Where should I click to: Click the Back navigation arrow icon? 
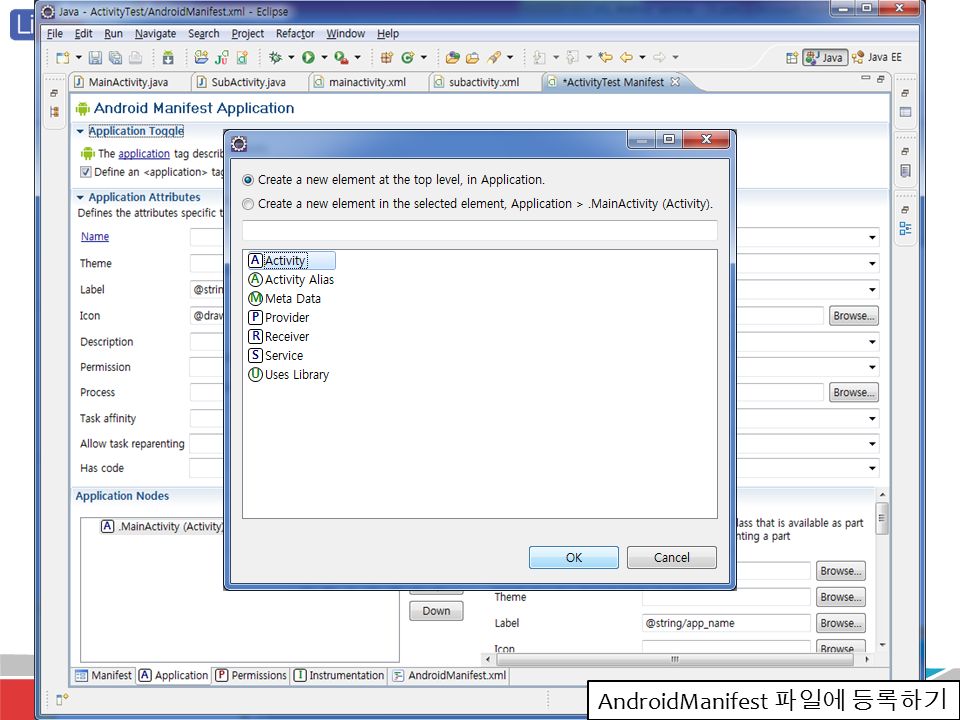click(626, 58)
